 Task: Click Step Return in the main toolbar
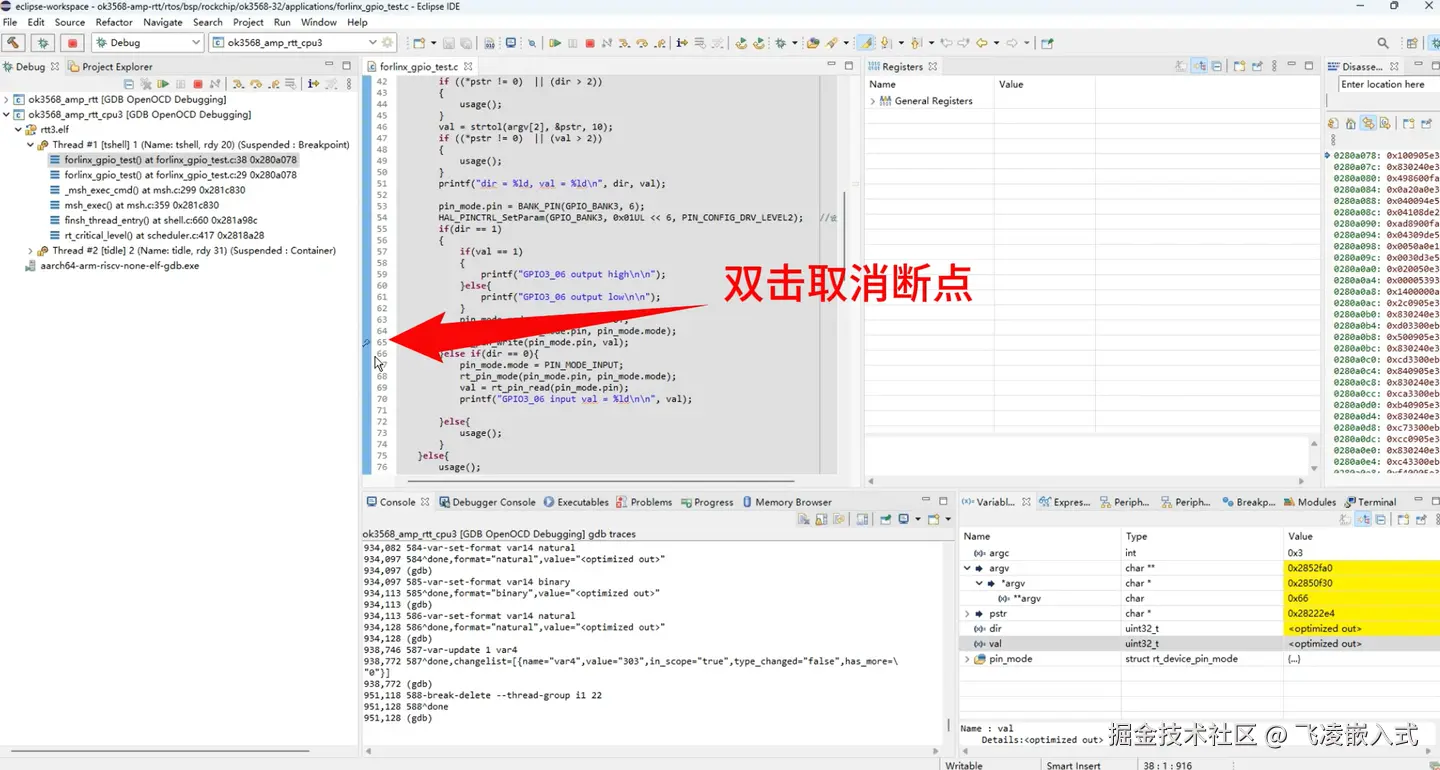click(x=659, y=43)
